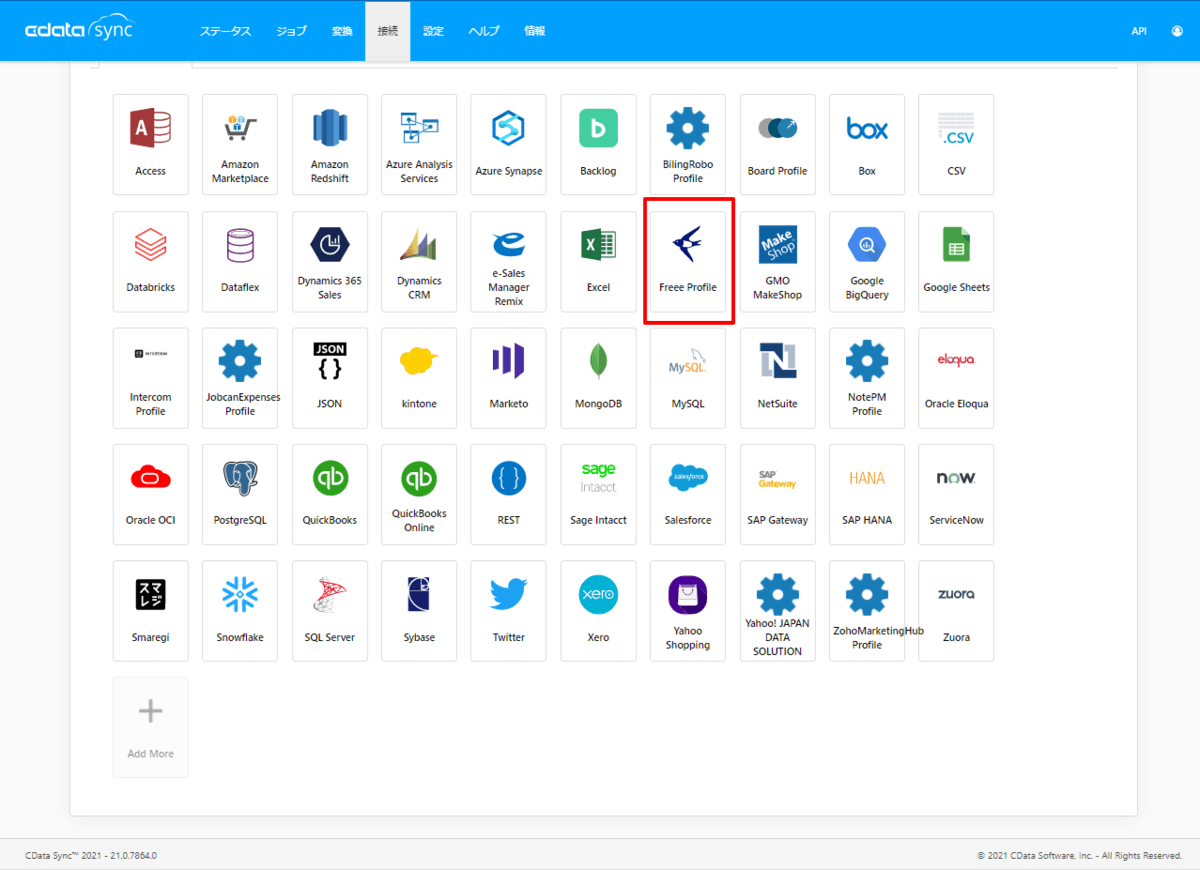This screenshot has height=870, width=1200.
Task: Pick the ServiceNow connector tile
Action: 956,494
